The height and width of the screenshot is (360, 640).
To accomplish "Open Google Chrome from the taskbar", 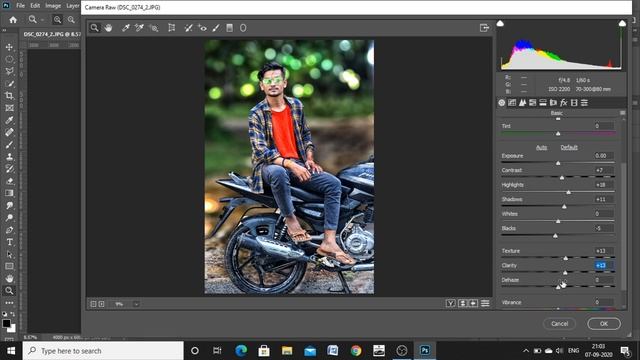I will [x=356, y=351].
